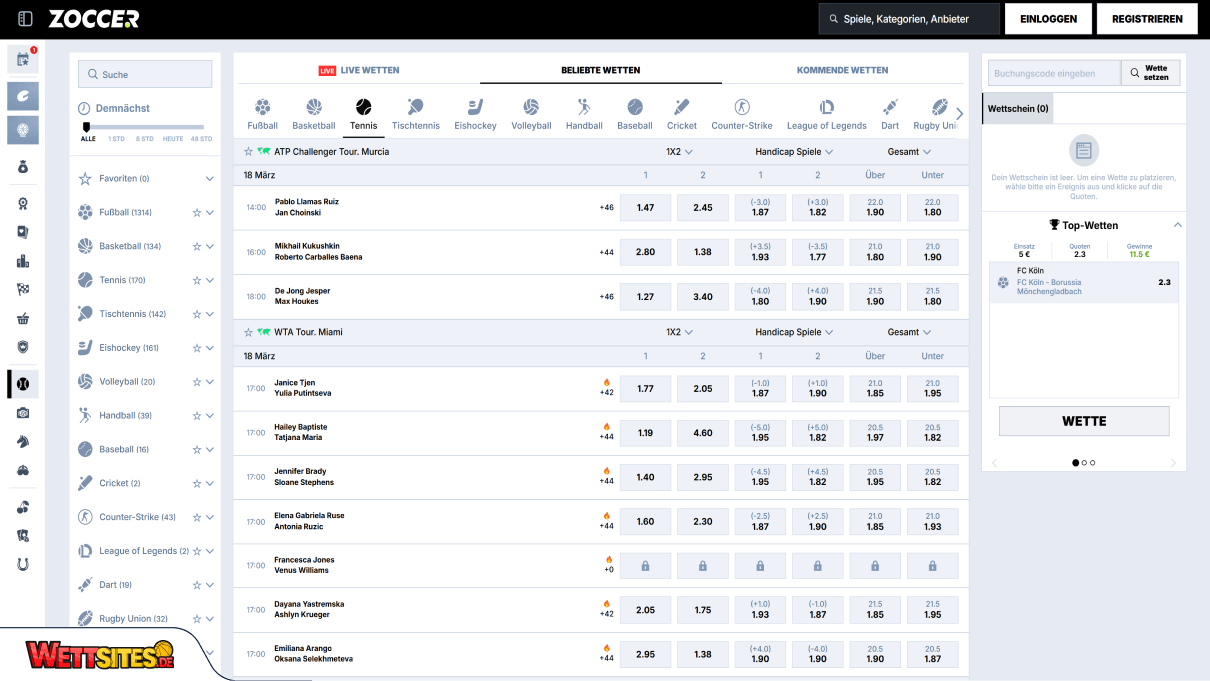
Task: Open the Handicap Spiele dropdown for ATP Murcia
Action: tap(794, 152)
